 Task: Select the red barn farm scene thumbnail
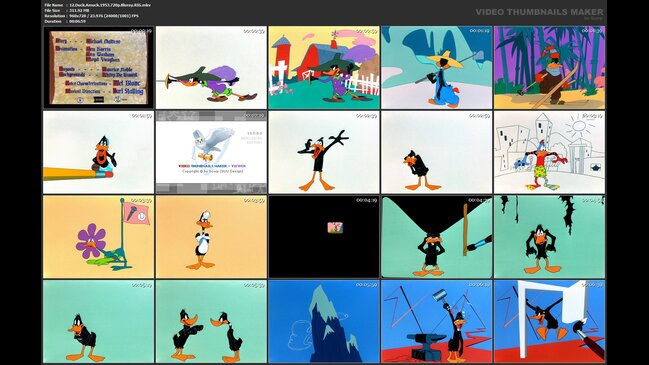pos(324,67)
